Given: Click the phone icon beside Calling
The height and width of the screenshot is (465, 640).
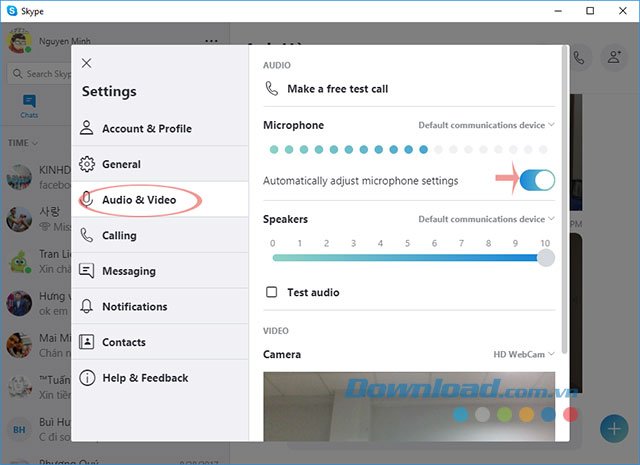Looking at the screenshot, I should pyautogui.click(x=87, y=235).
